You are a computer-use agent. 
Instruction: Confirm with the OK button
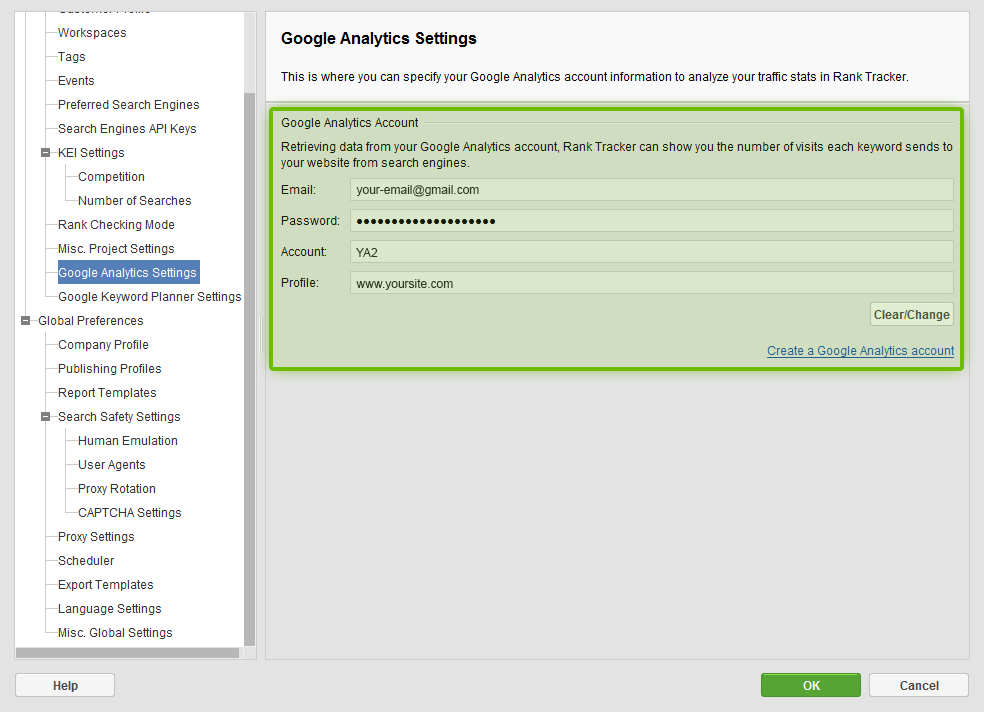pos(811,685)
